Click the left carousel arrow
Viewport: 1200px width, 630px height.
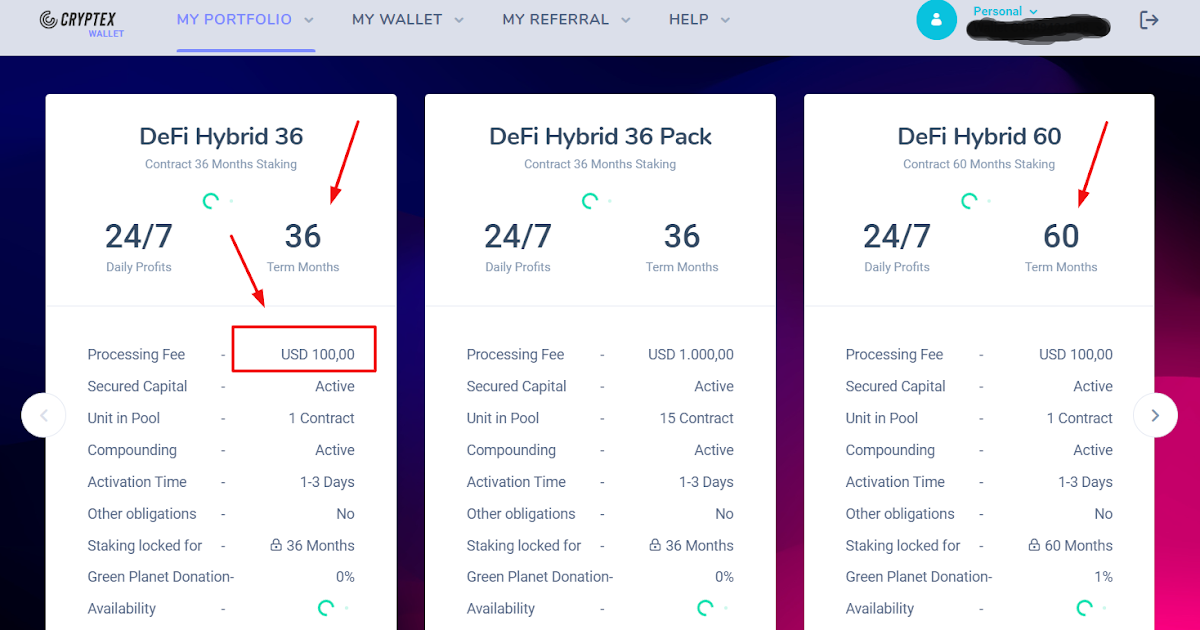44,415
